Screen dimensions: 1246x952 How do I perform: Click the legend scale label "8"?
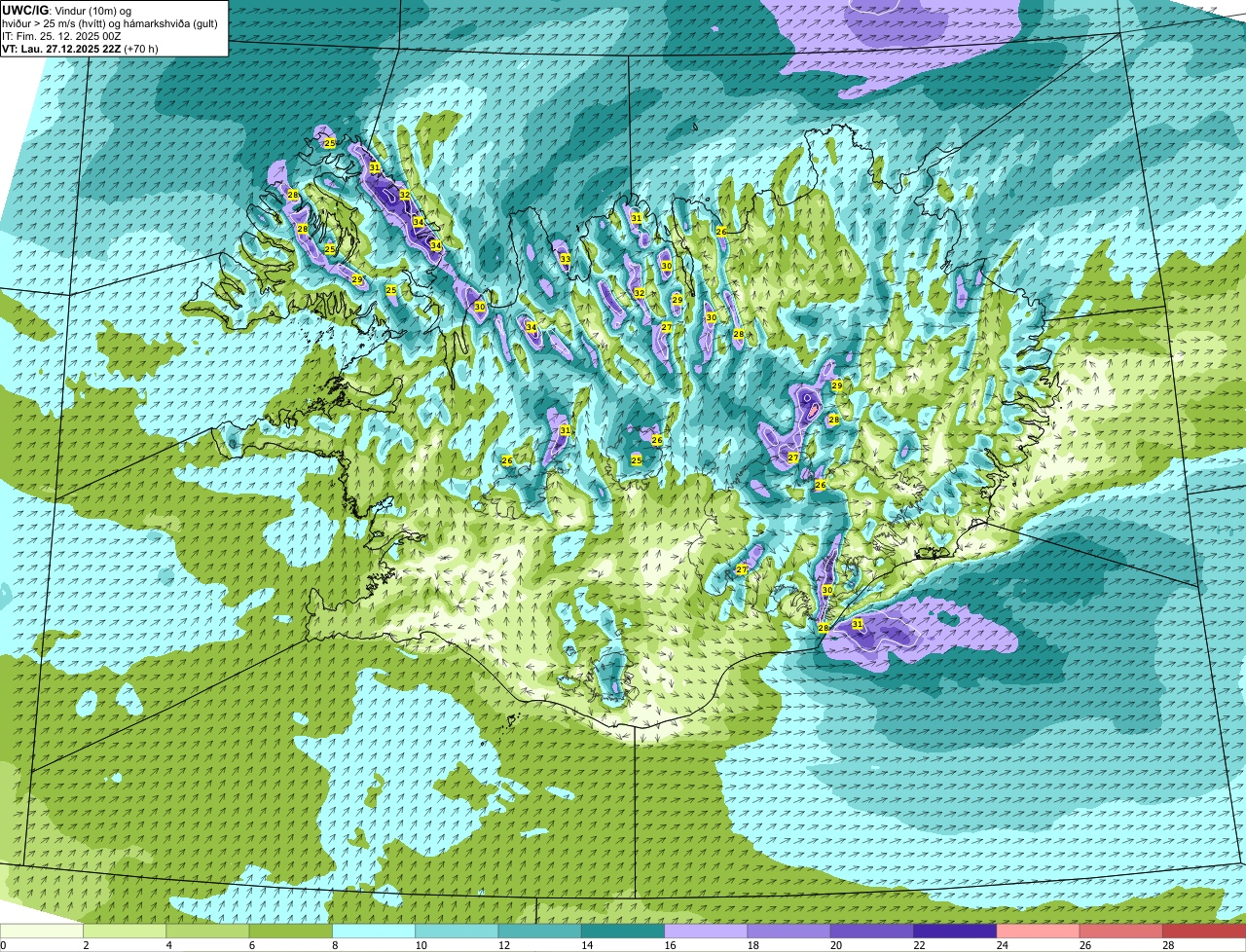coord(334,945)
